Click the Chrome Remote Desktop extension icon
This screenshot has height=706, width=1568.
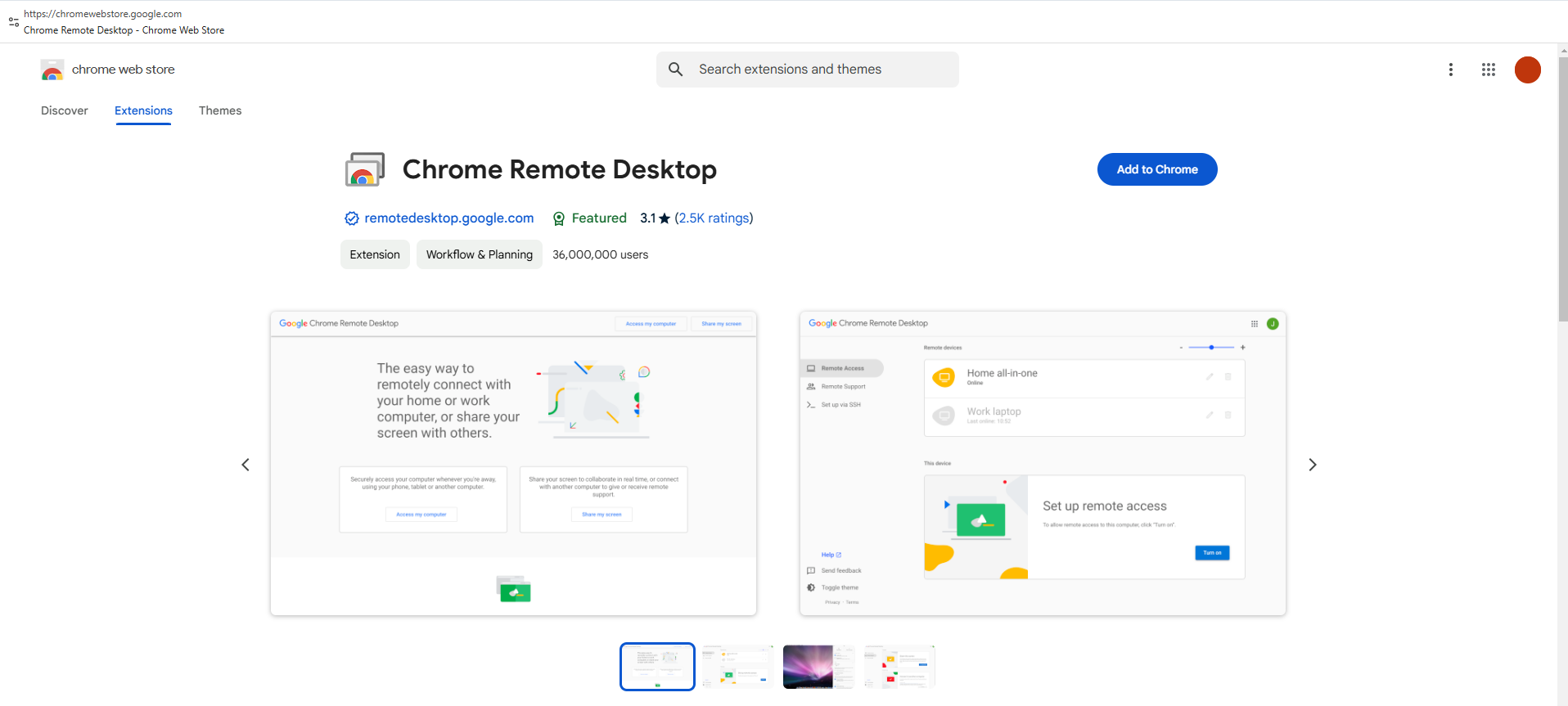[365, 169]
